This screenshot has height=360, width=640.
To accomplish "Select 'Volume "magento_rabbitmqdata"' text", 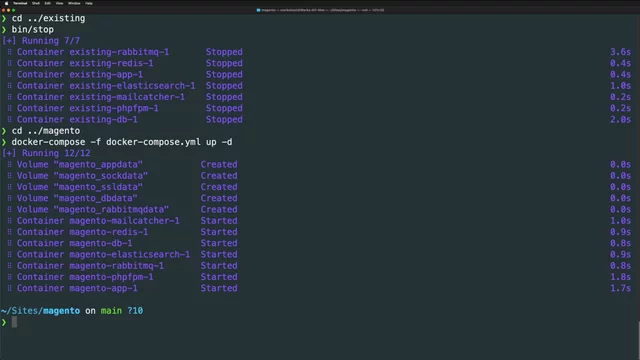I will click(93, 209).
